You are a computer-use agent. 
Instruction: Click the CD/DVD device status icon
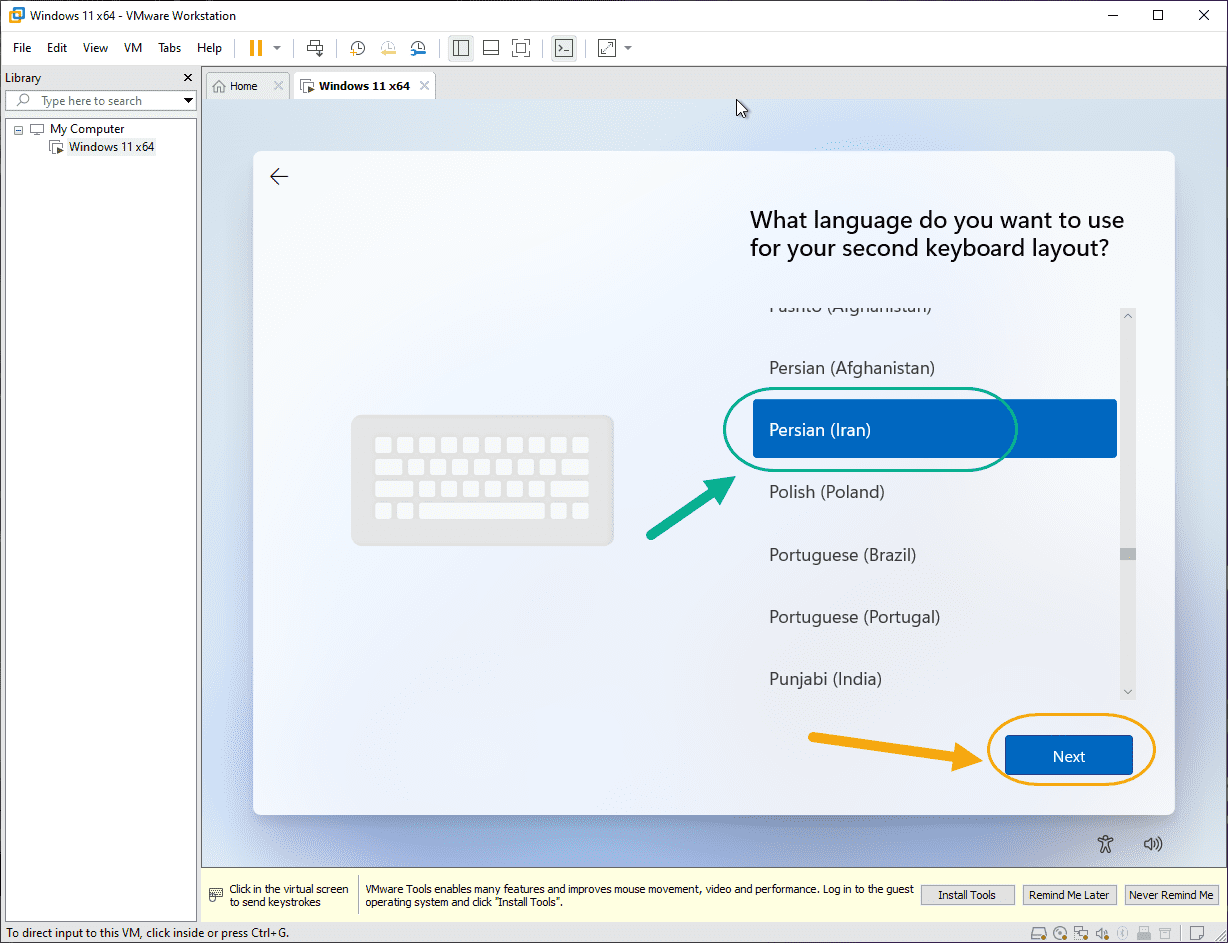point(1060,934)
